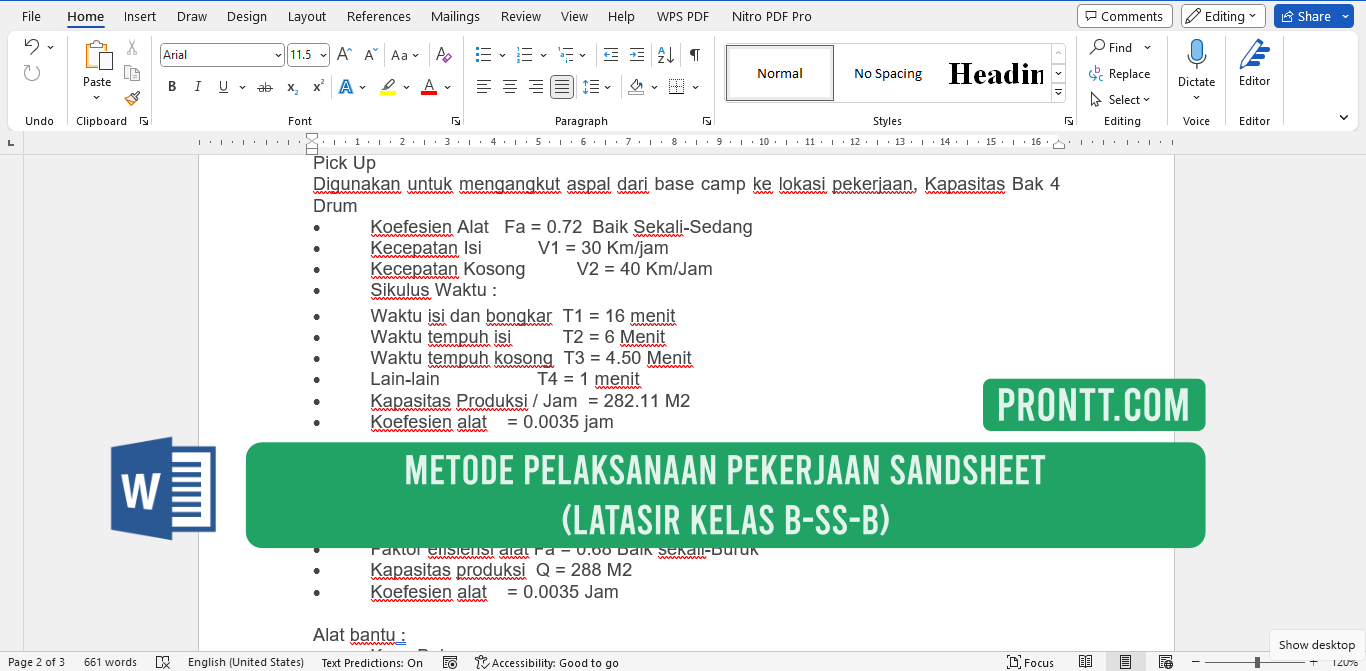
Task: Increase font size with the larger A icon
Action: point(344,55)
